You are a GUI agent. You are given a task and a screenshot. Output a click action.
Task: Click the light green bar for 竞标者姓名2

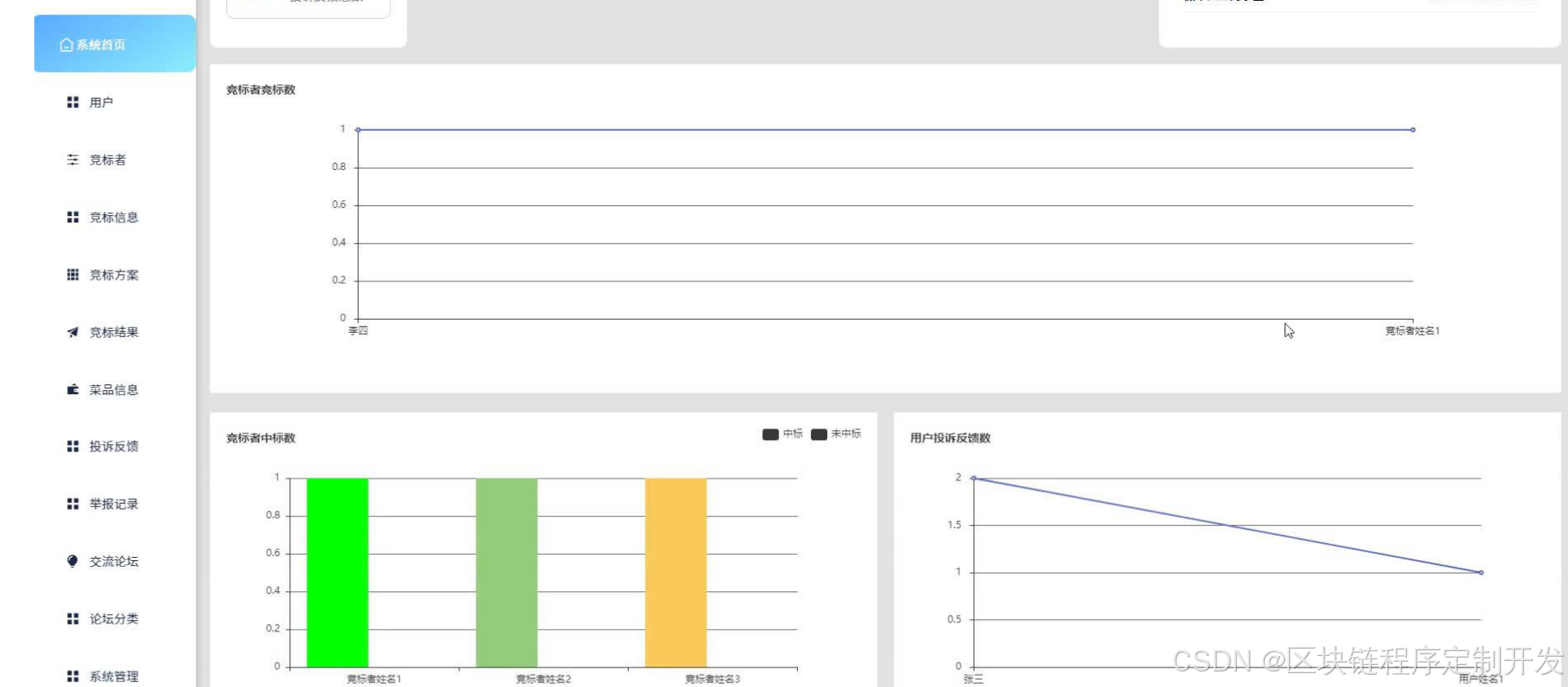pyautogui.click(x=507, y=572)
